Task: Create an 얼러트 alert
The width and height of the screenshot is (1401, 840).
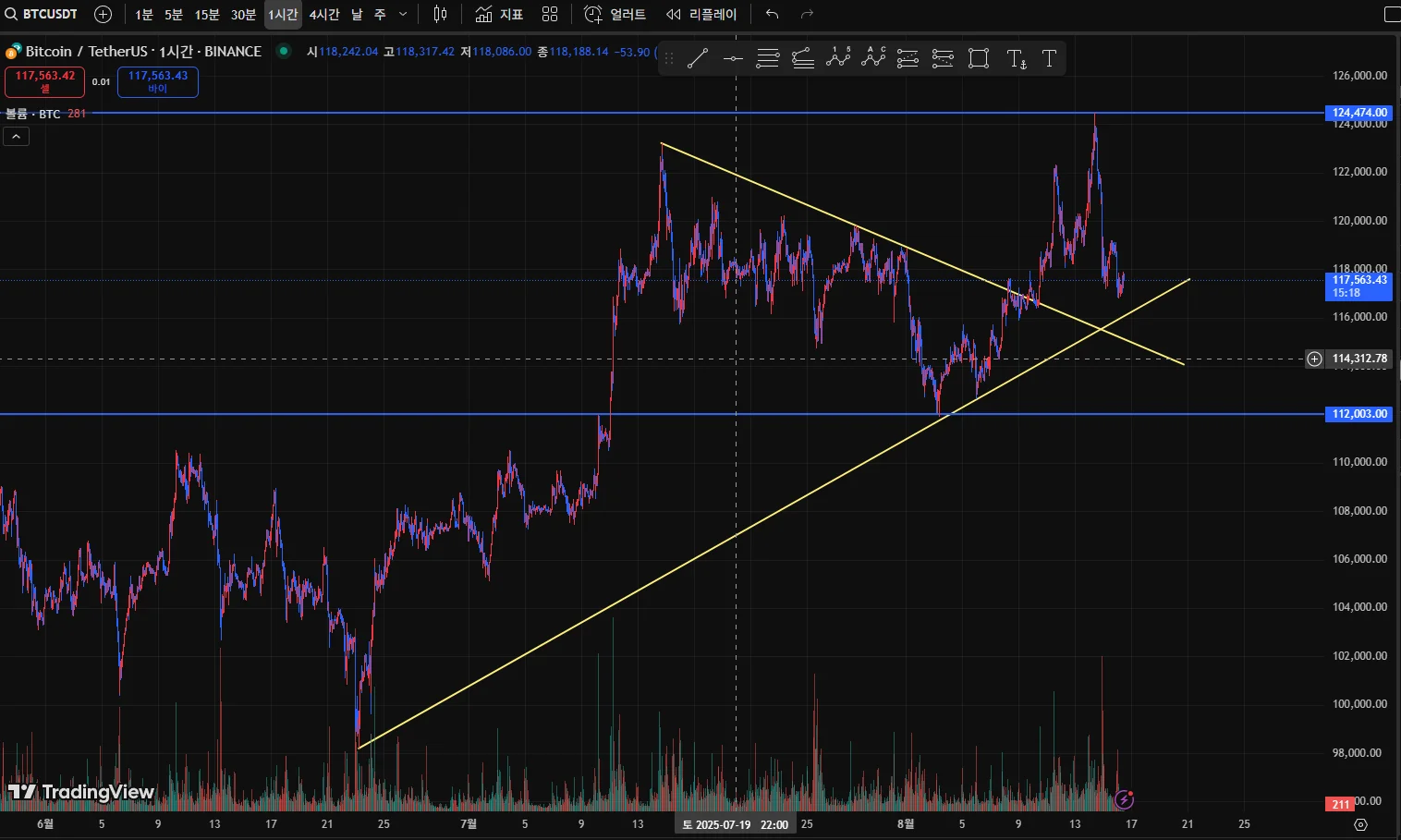Action: [x=615, y=14]
